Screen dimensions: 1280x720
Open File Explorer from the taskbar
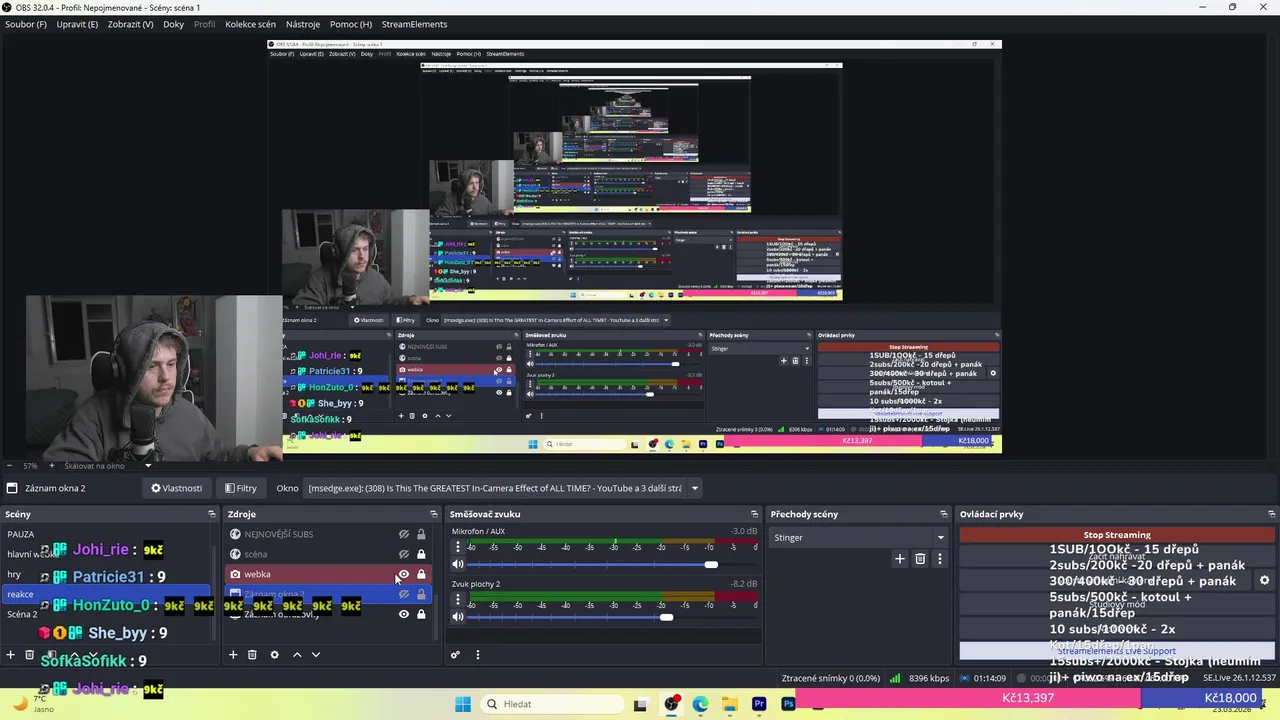coord(730,704)
